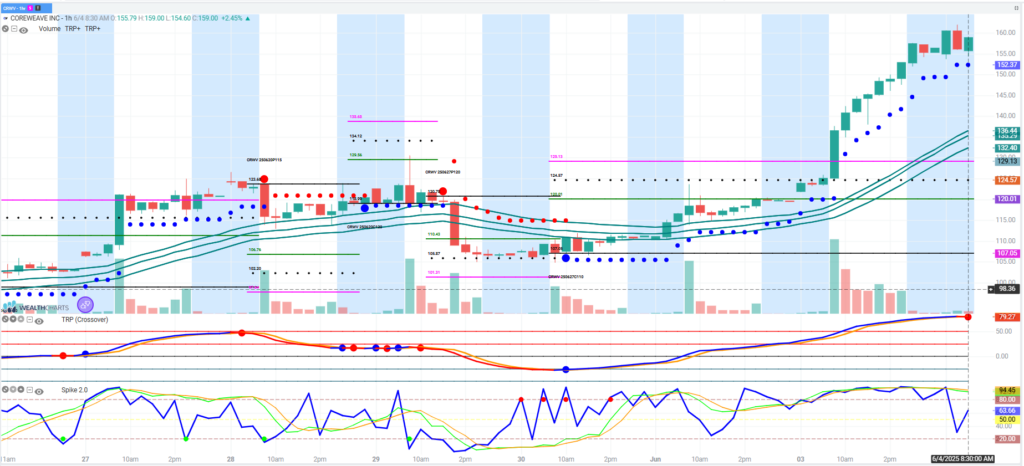The width and height of the screenshot is (1024, 466).
Task: Click the 136.44 price axis label
Action: tap(1006, 131)
